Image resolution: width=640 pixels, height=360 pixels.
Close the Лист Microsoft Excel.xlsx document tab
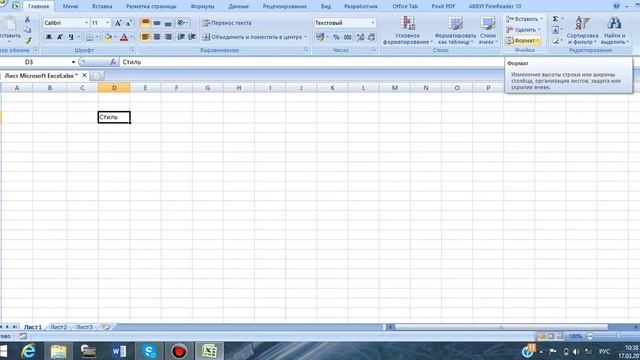84,76
